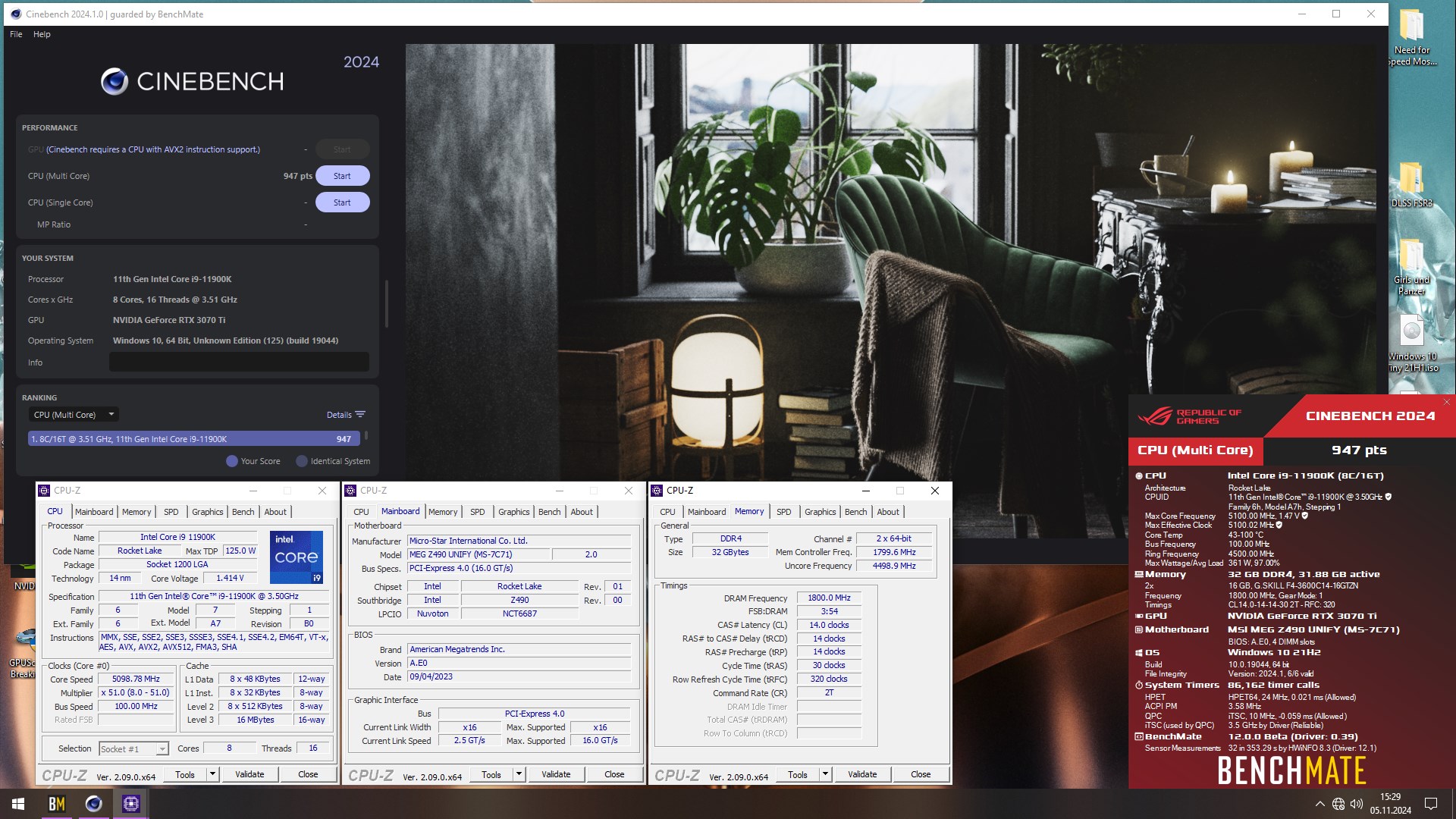Click the Republic of Gamers logo

[x=1191, y=416]
